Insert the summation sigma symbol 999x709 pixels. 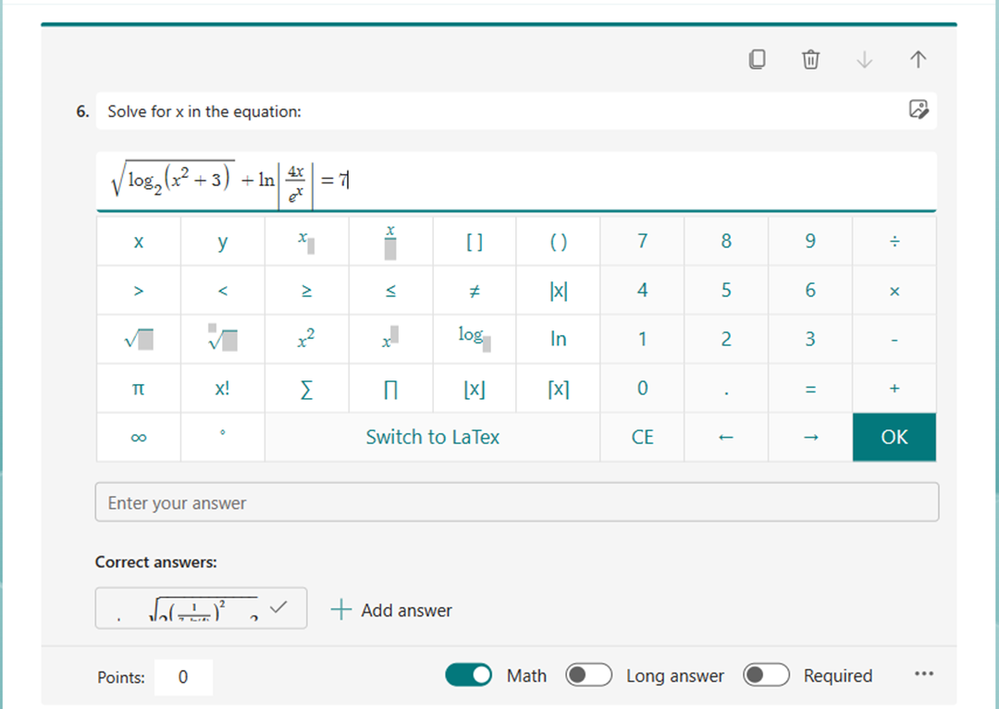coord(306,388)
